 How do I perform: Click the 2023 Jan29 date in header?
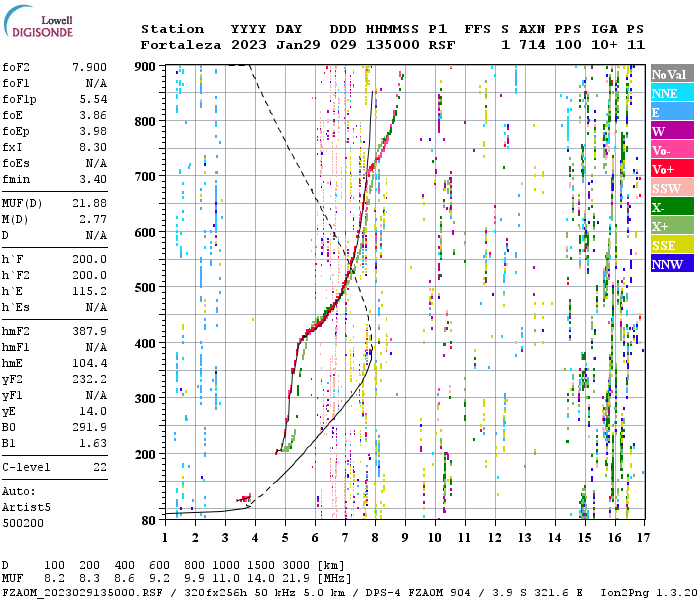[268, 45]
